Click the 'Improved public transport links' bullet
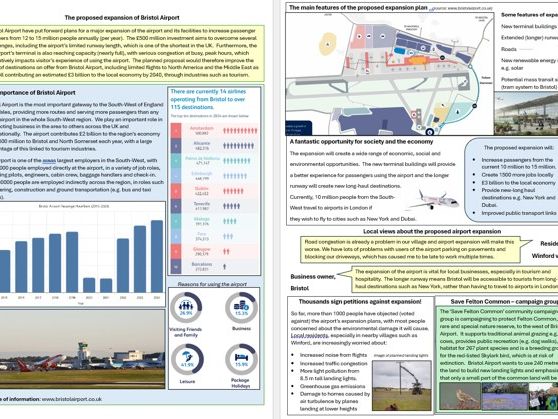This screenshot has width=558, height=419. click(519, 213)
